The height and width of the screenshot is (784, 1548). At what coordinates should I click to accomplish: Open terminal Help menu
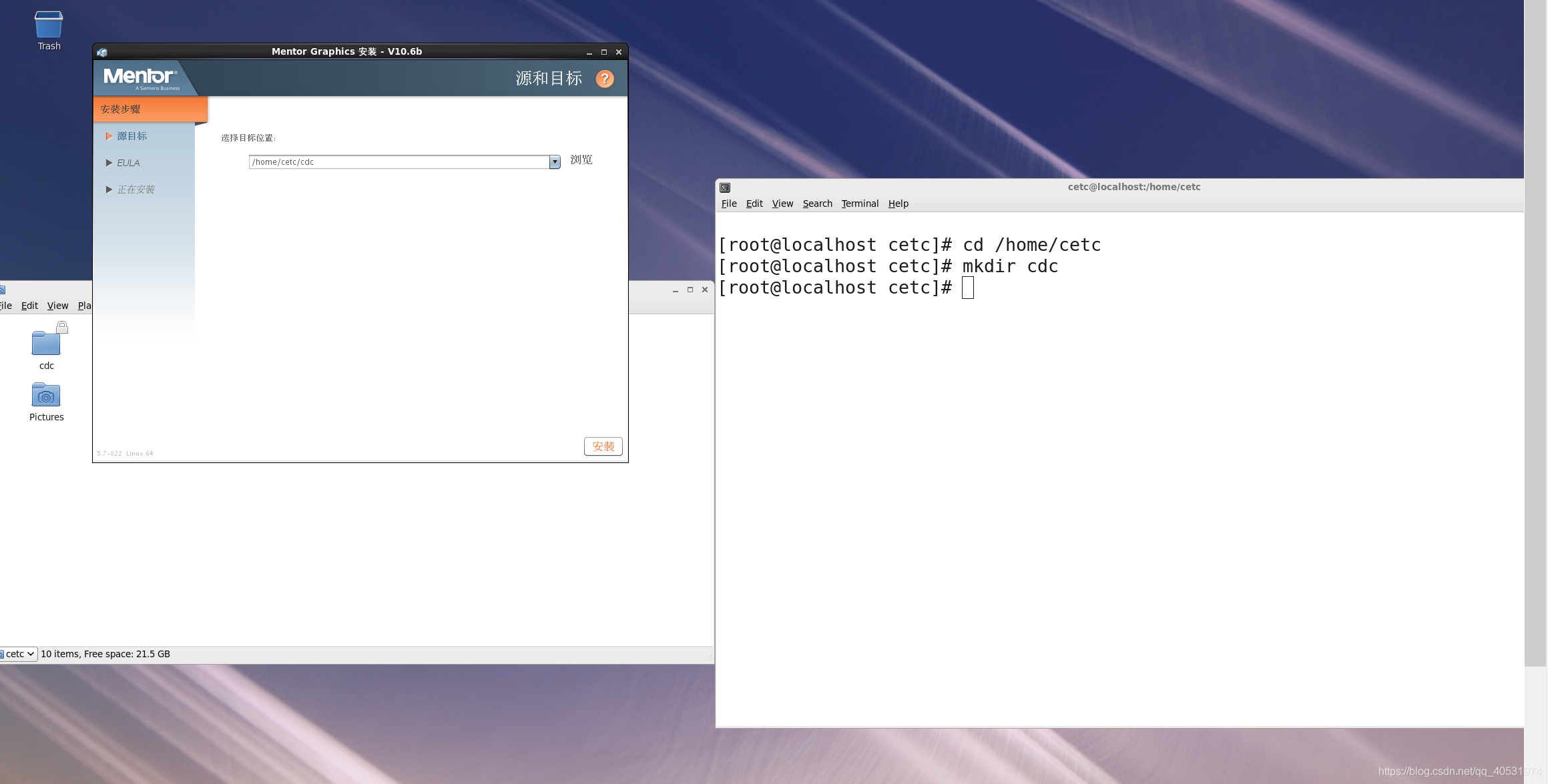[x=898, y=204]
